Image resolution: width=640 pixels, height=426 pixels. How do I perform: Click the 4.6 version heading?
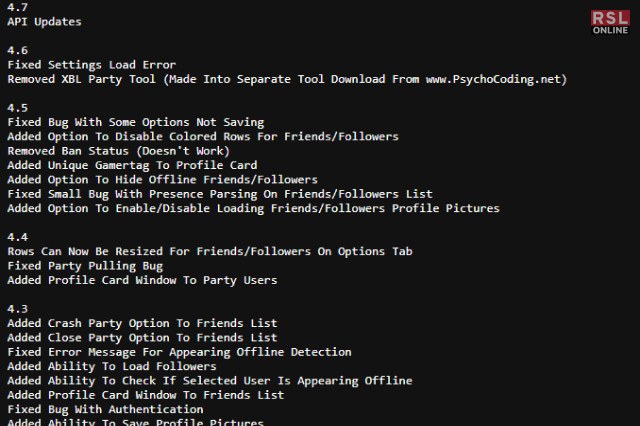(17, 51)
